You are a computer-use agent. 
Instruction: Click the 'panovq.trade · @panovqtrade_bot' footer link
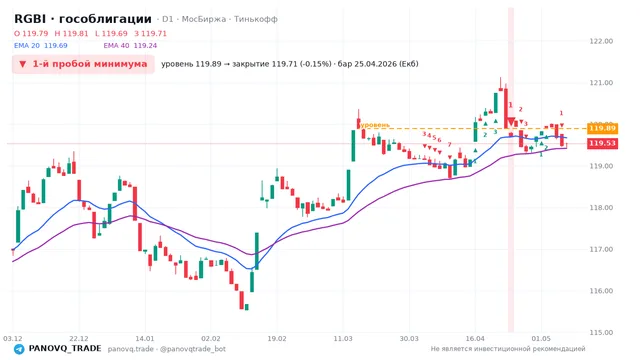pos(167,349)
